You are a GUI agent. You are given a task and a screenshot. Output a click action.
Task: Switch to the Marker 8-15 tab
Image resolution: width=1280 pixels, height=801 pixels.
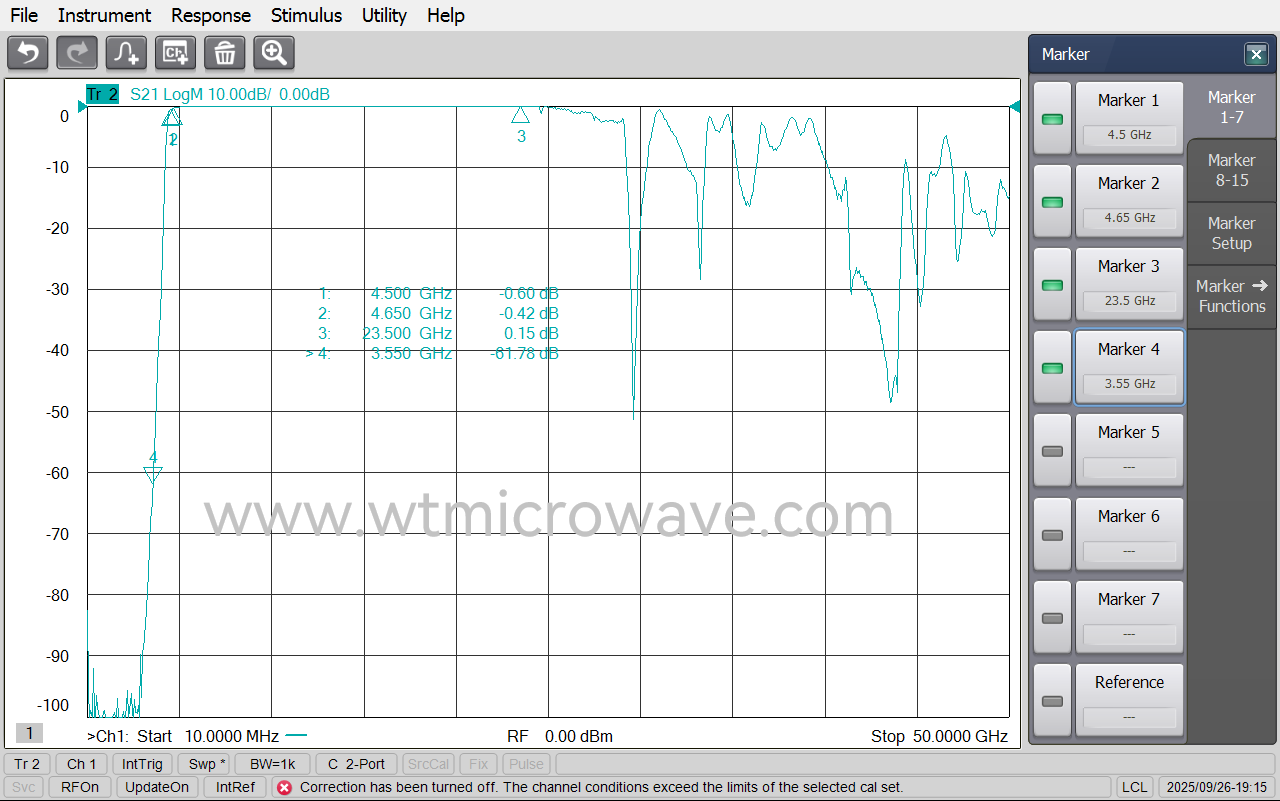click(1231, 171)
